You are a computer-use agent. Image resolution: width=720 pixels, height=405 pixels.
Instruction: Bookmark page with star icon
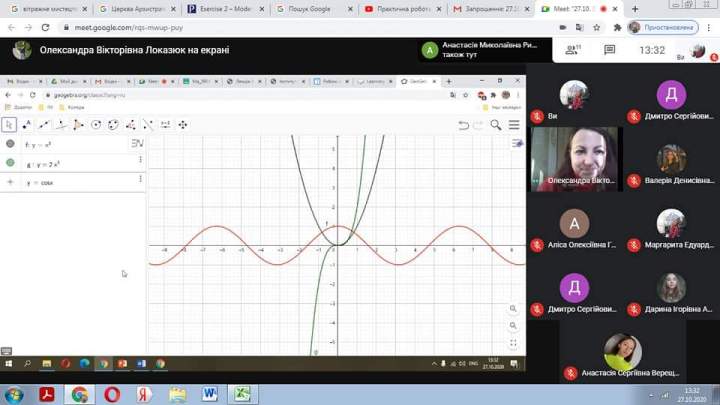[x=596, y=28]
